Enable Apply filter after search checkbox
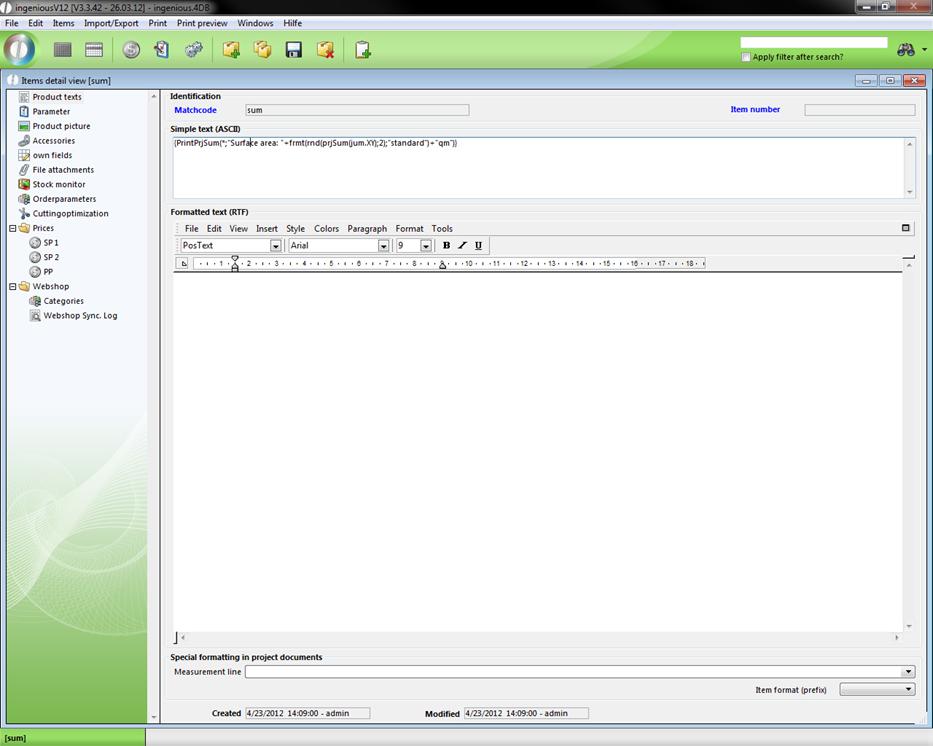Screen dimensions: 933x746 point(746,57)
